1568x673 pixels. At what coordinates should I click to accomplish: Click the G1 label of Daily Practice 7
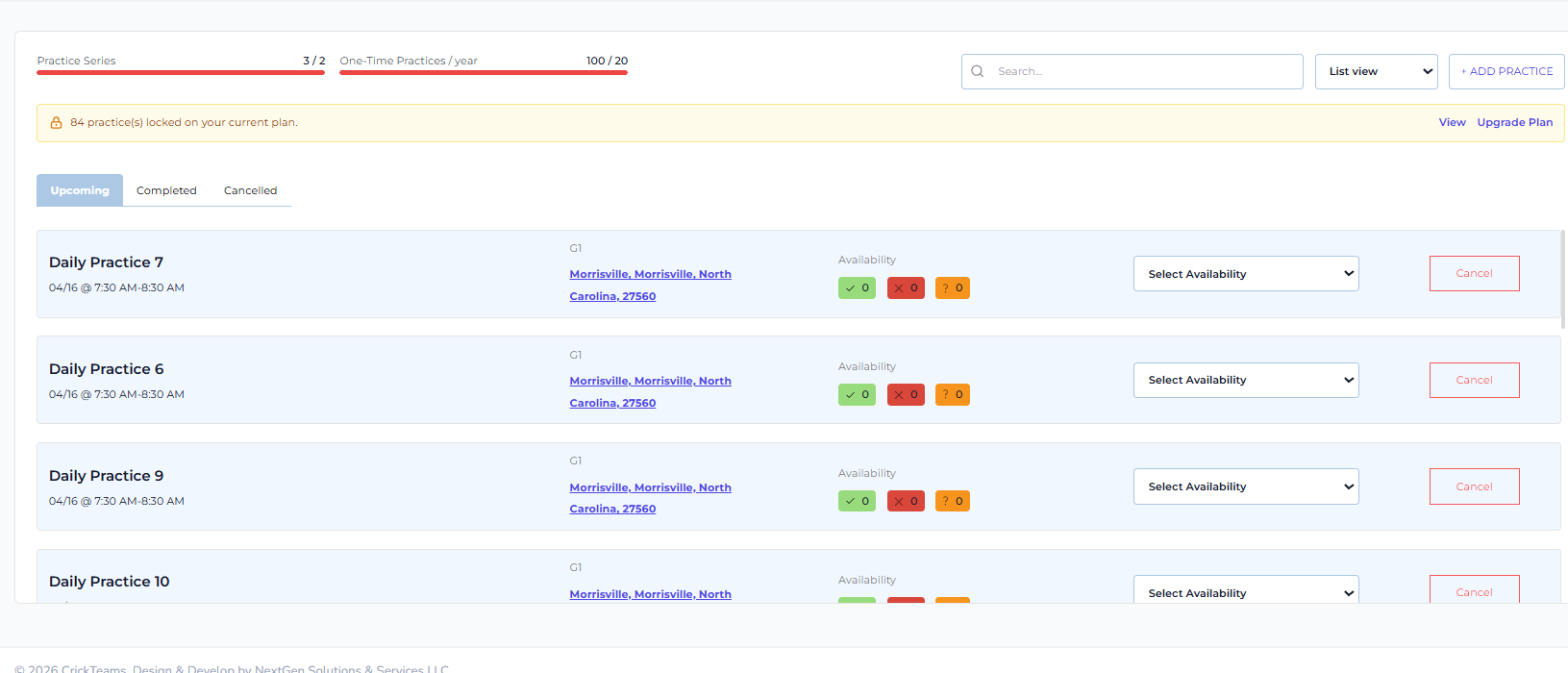pos(576,248)
